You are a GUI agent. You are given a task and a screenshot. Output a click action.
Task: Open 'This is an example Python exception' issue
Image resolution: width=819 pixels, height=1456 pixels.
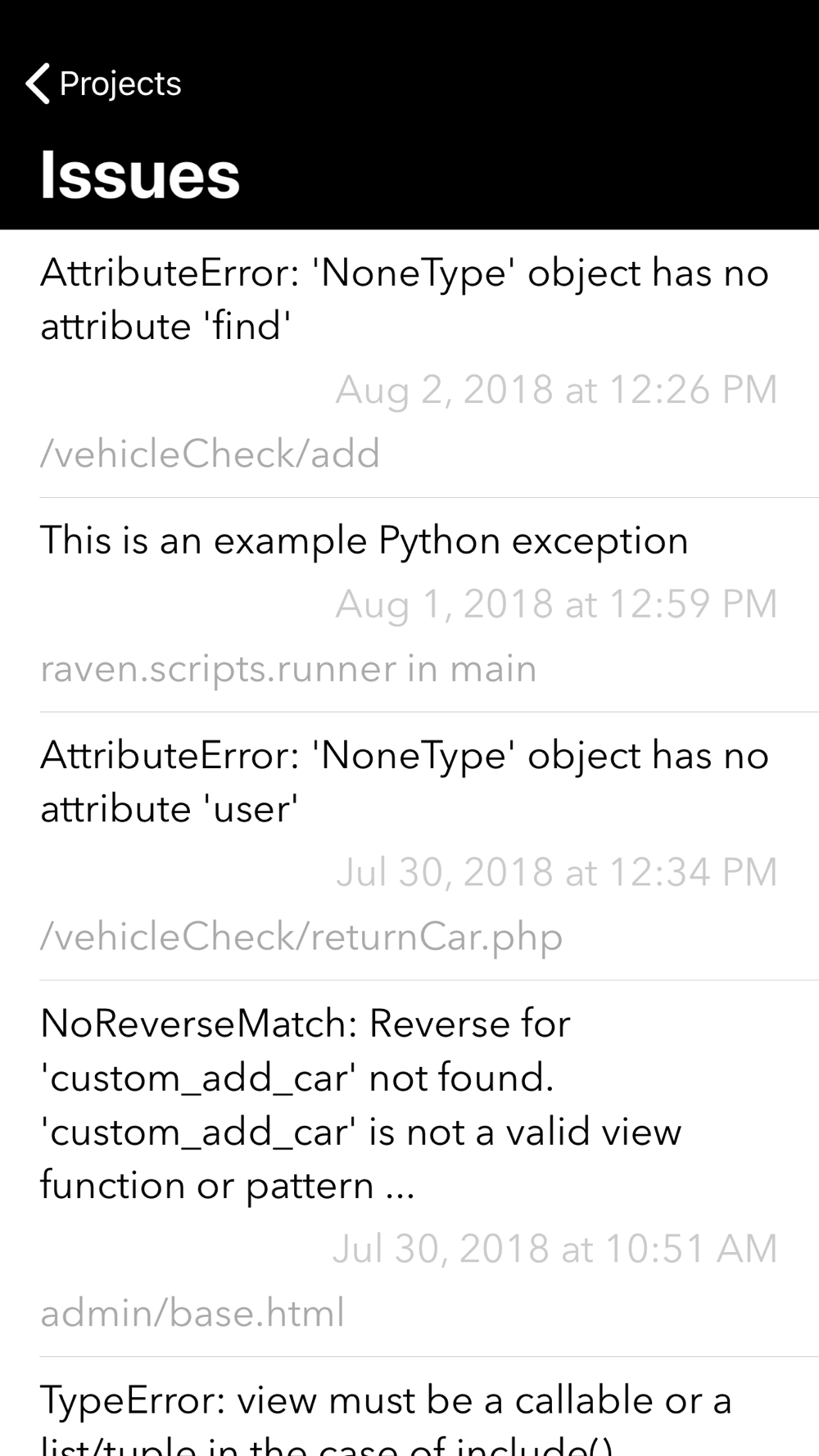point(409,605)
